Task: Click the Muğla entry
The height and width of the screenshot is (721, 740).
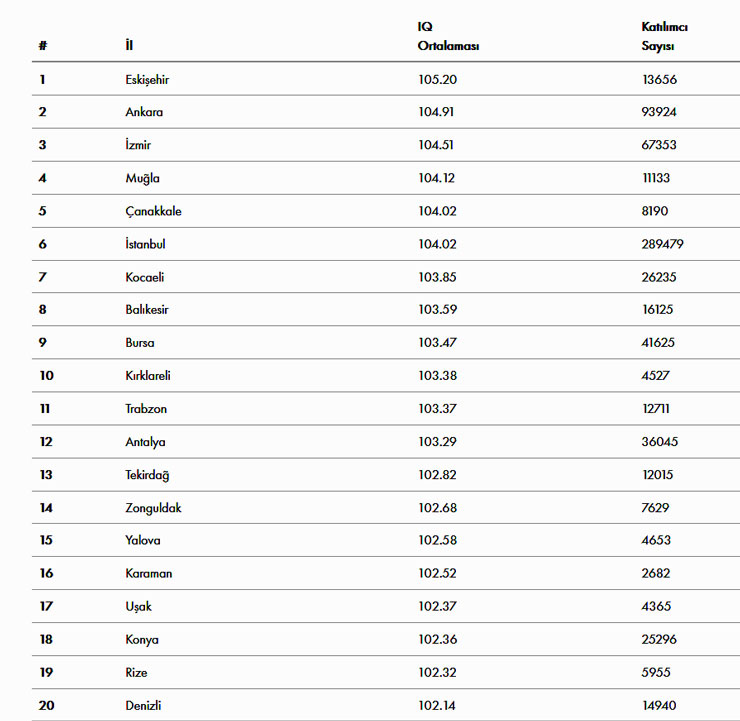Action: (x=142, y=178)
